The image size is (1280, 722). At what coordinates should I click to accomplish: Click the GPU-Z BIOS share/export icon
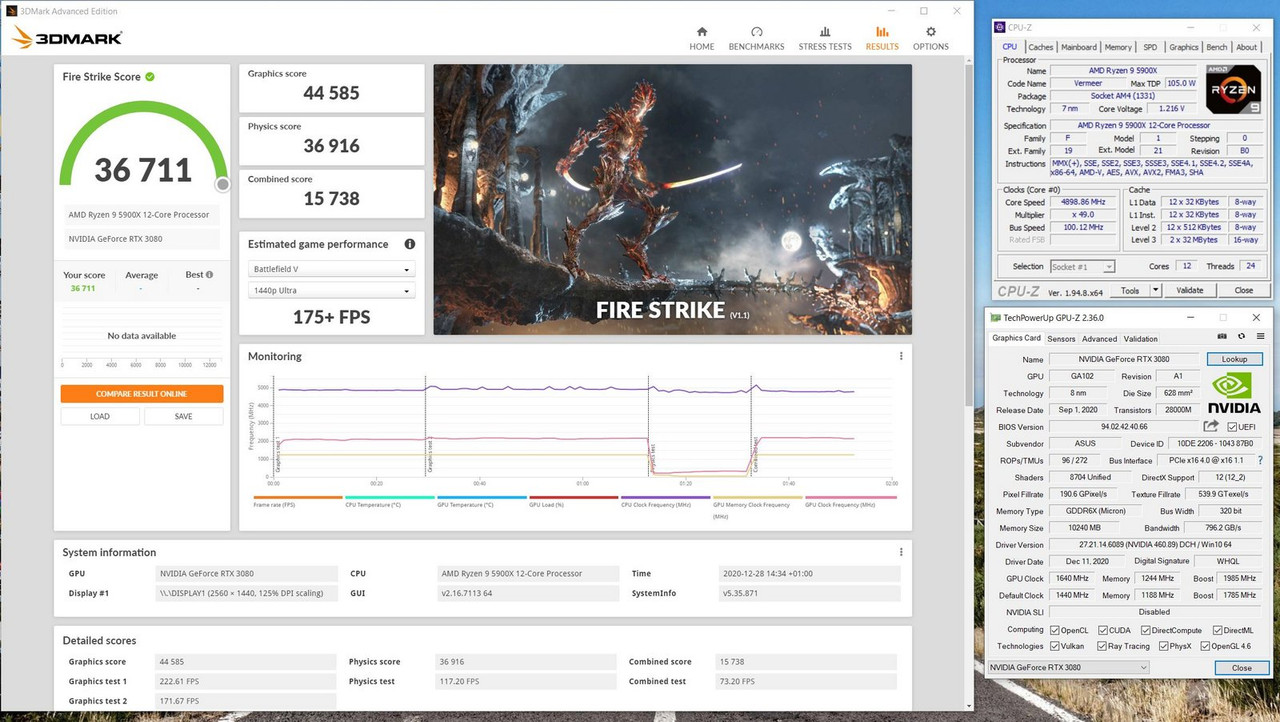pyautogui.click(x=1211, y=426)
